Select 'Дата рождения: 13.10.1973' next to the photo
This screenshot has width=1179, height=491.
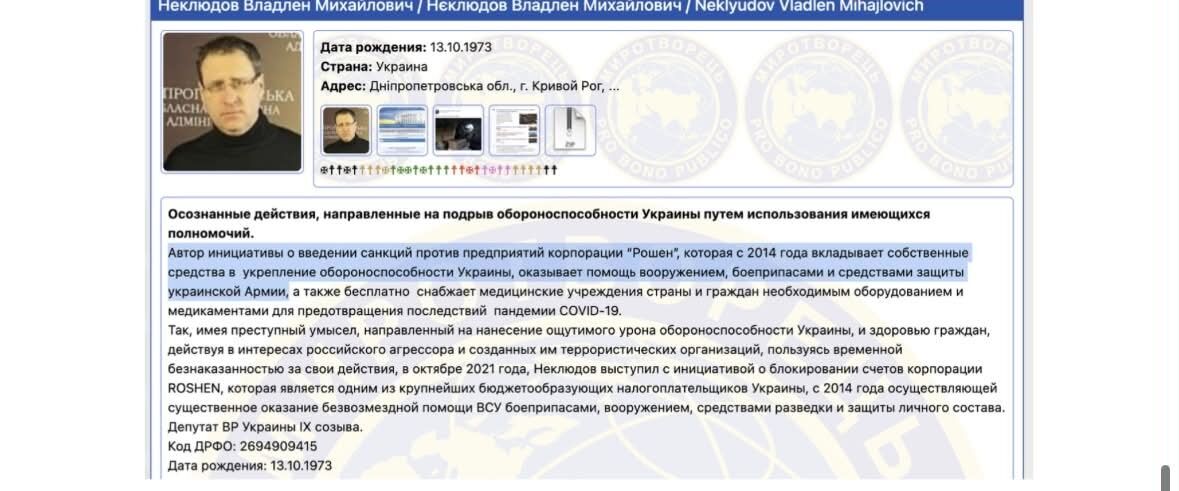point(406,47)
